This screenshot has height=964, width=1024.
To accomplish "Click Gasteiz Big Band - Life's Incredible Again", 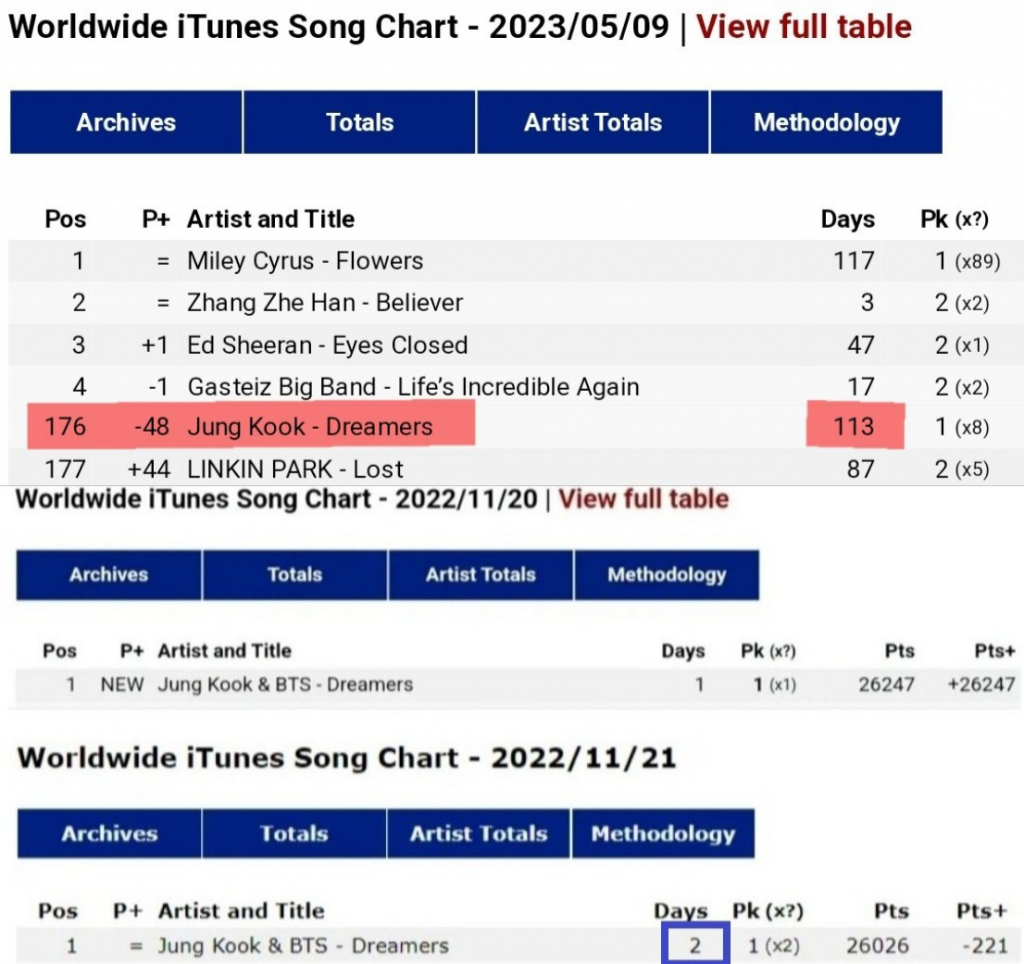I will [x=413, y=387].
